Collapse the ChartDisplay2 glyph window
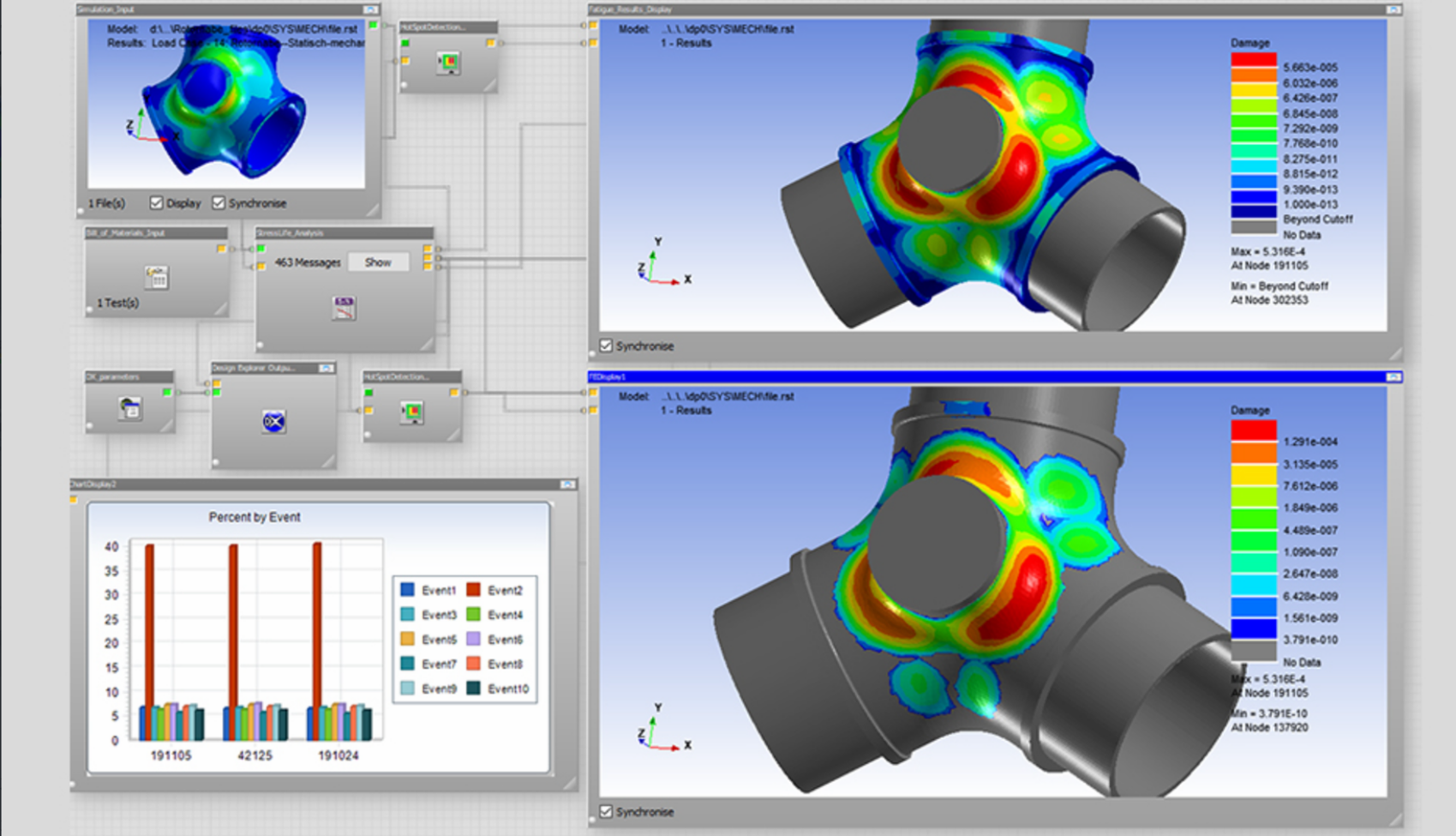 pyautogui.click(x=567, y=484)
